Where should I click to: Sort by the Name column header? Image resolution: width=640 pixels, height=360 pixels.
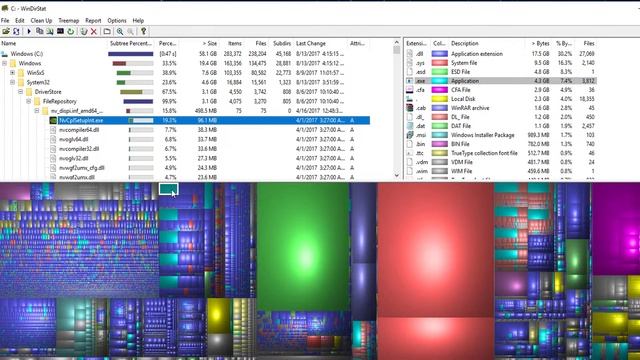tap(53, 43)
